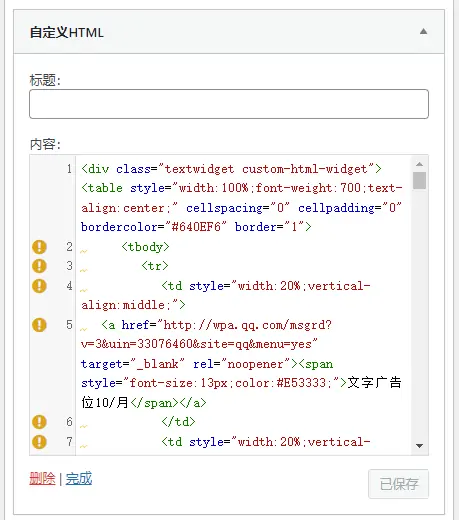Screen dimensions: 459x520
Task: Click the 自定义HTML widget title
Action: (x=67, y=33)
